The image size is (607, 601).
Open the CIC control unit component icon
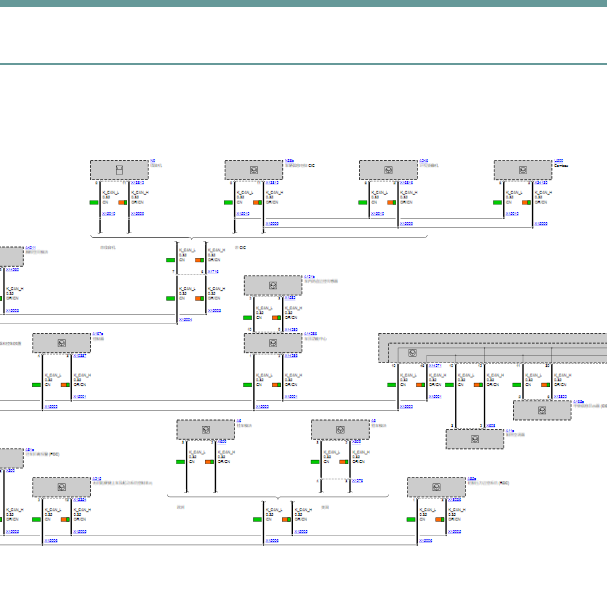(254, 170)
